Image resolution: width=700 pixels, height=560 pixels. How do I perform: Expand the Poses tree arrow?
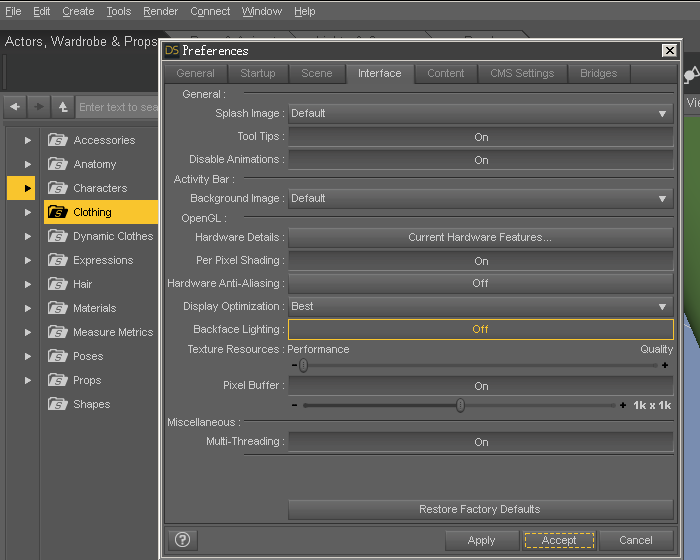[28, 356]
